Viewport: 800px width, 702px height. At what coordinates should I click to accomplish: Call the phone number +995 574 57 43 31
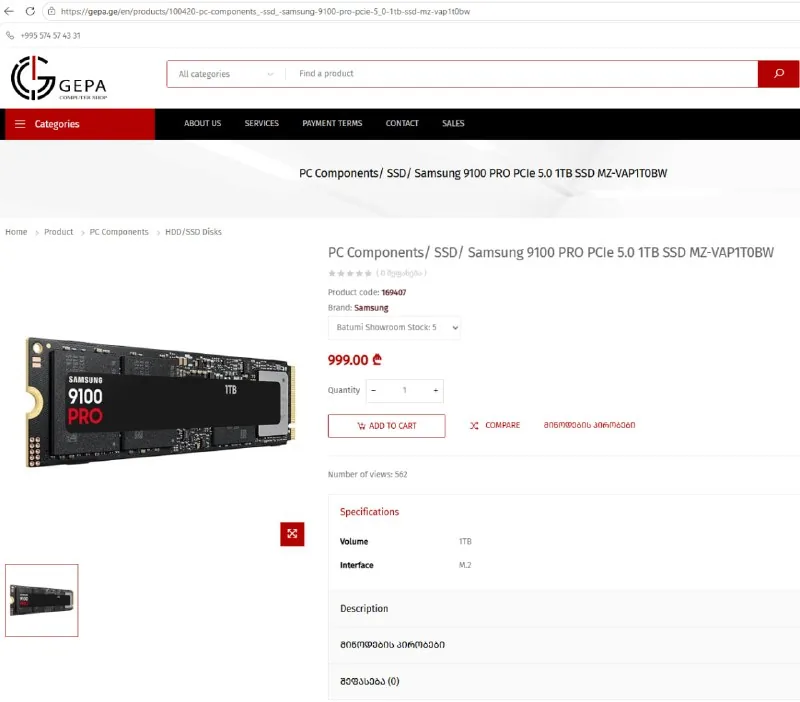point(50,36)
